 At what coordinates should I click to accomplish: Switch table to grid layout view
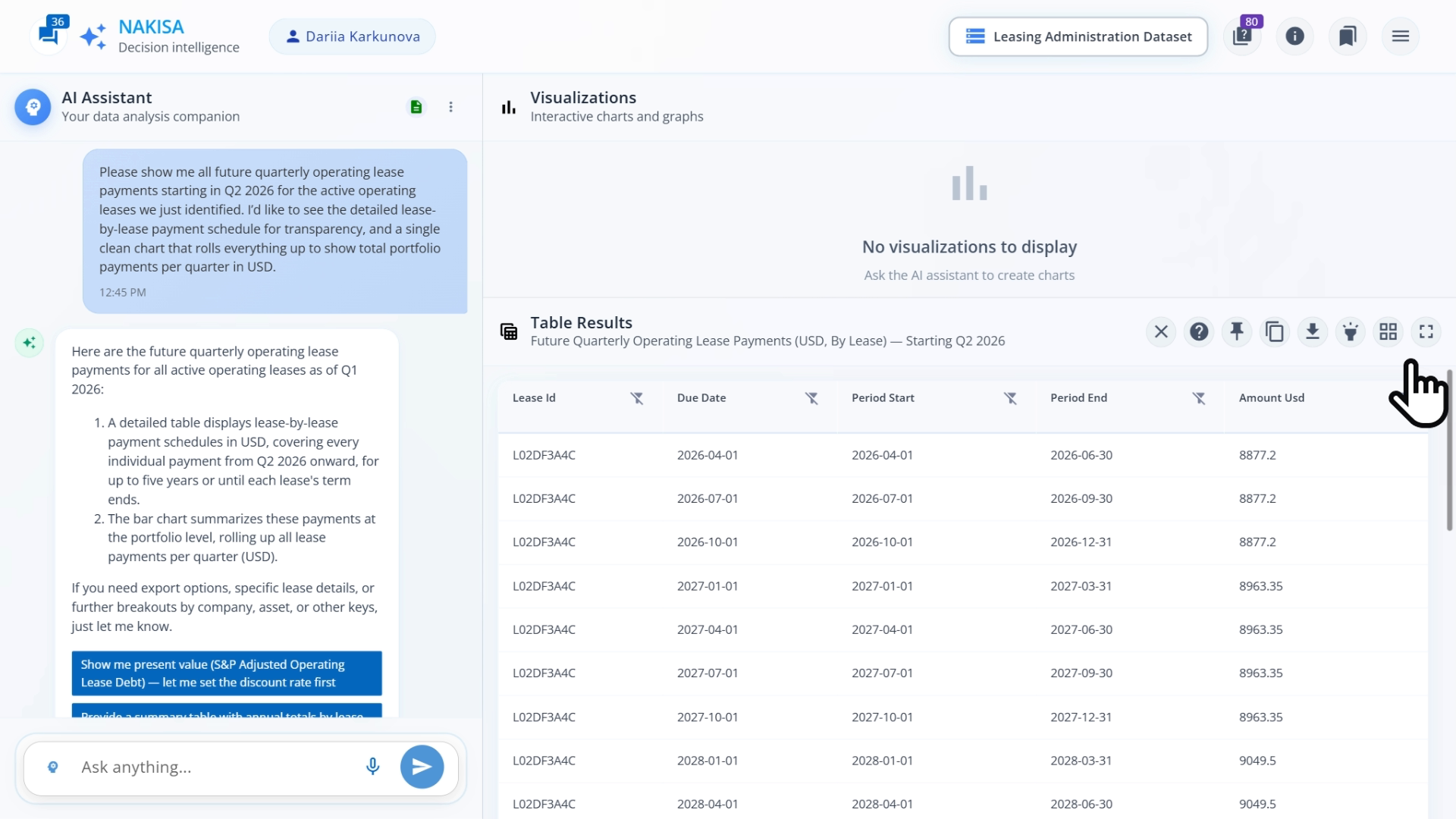click(x=1388, y=332)
